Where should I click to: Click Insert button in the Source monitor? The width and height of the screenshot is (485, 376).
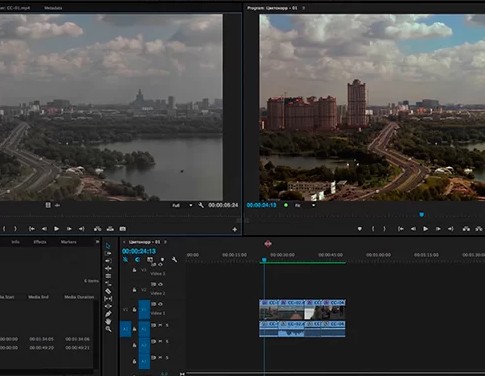(98, 229)
